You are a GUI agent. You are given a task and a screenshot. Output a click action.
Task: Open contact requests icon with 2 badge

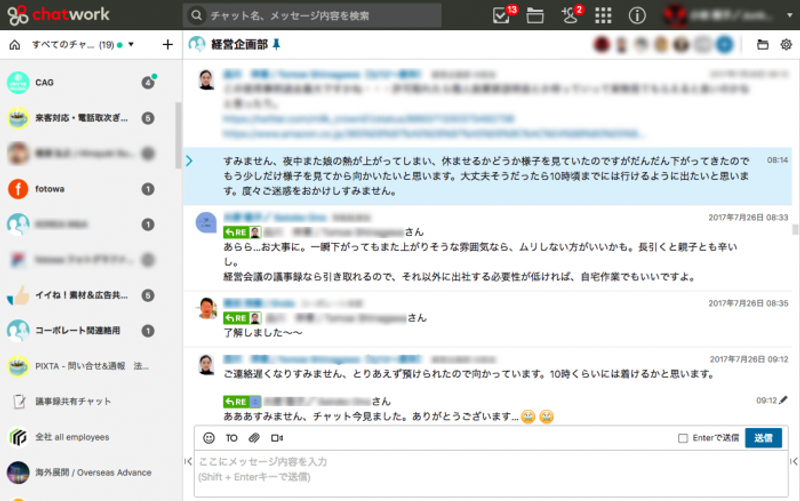click(569, 15)
